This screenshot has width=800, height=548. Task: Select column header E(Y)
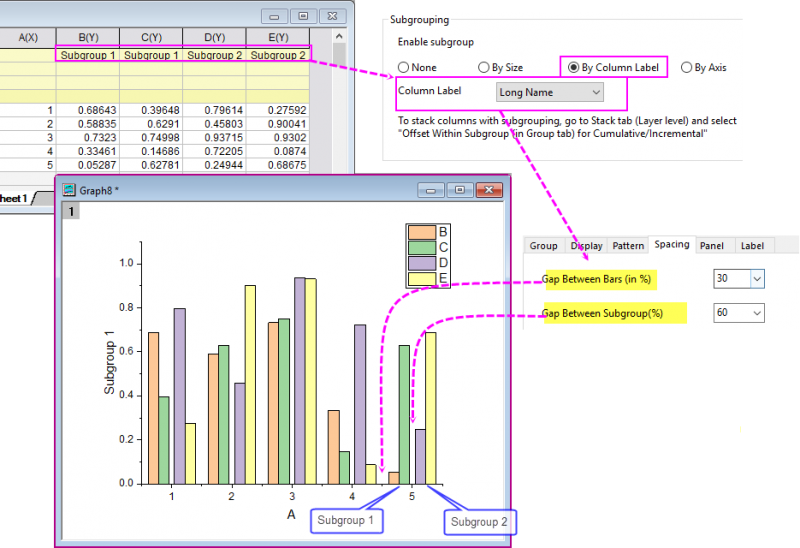click(x=278, y=38)
